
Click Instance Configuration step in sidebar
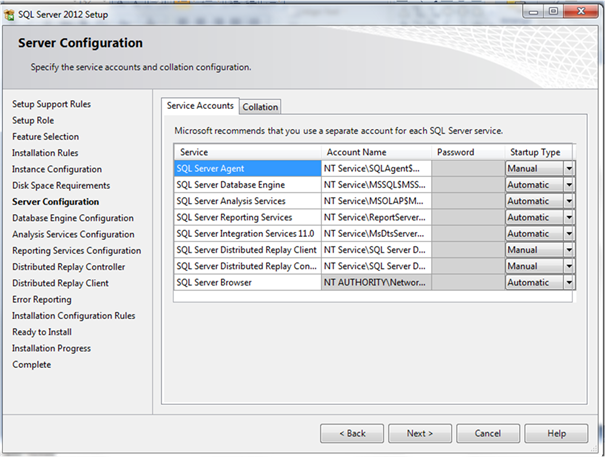[x=57, y=169]
